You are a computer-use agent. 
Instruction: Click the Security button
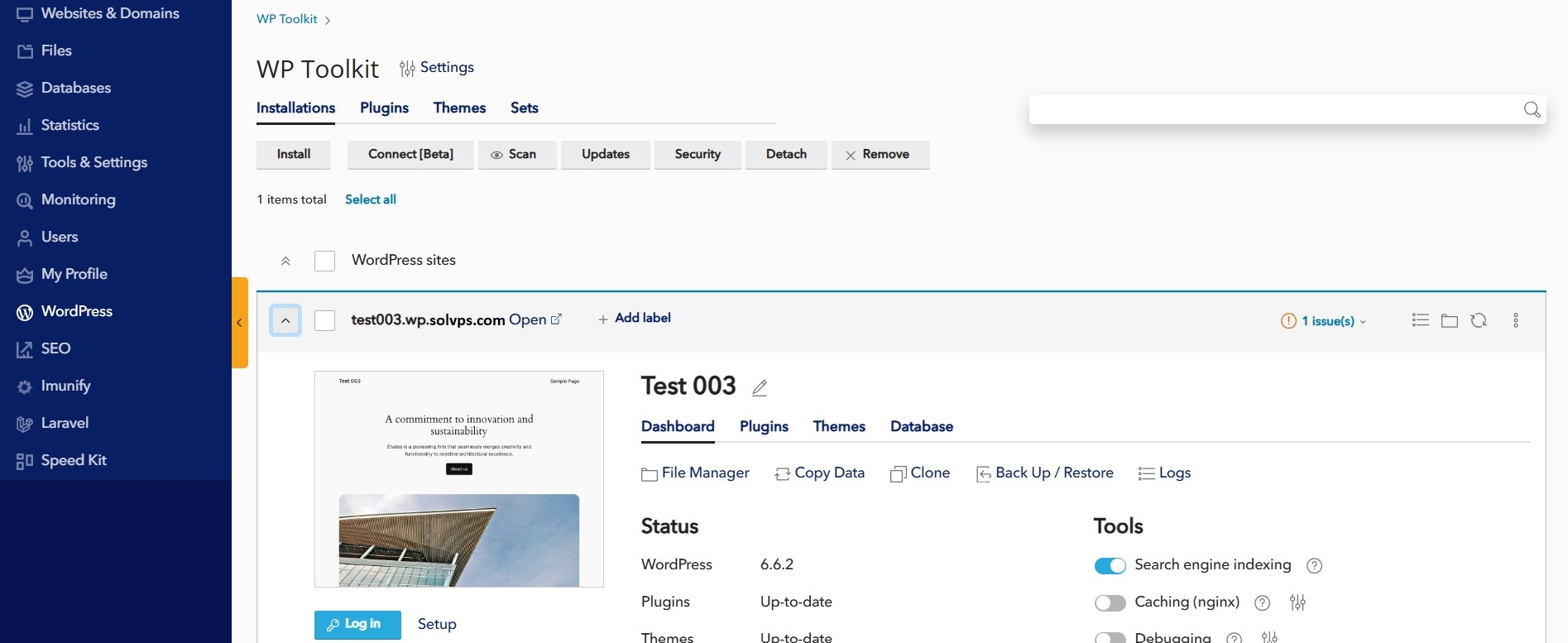(x=698, y=155)
